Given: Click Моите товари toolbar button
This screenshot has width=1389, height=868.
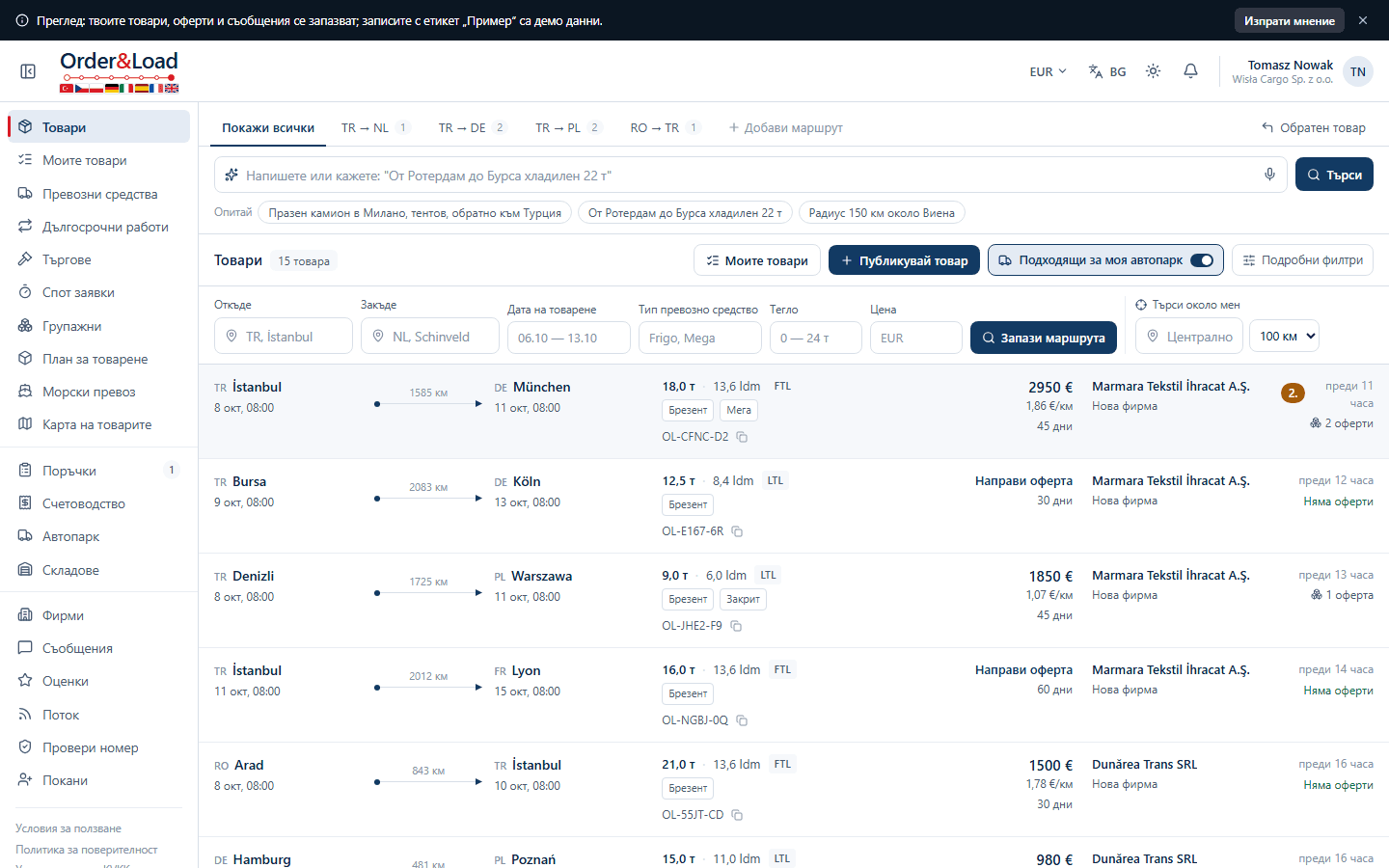Looking at the screenshot, I should pos(757,260).
